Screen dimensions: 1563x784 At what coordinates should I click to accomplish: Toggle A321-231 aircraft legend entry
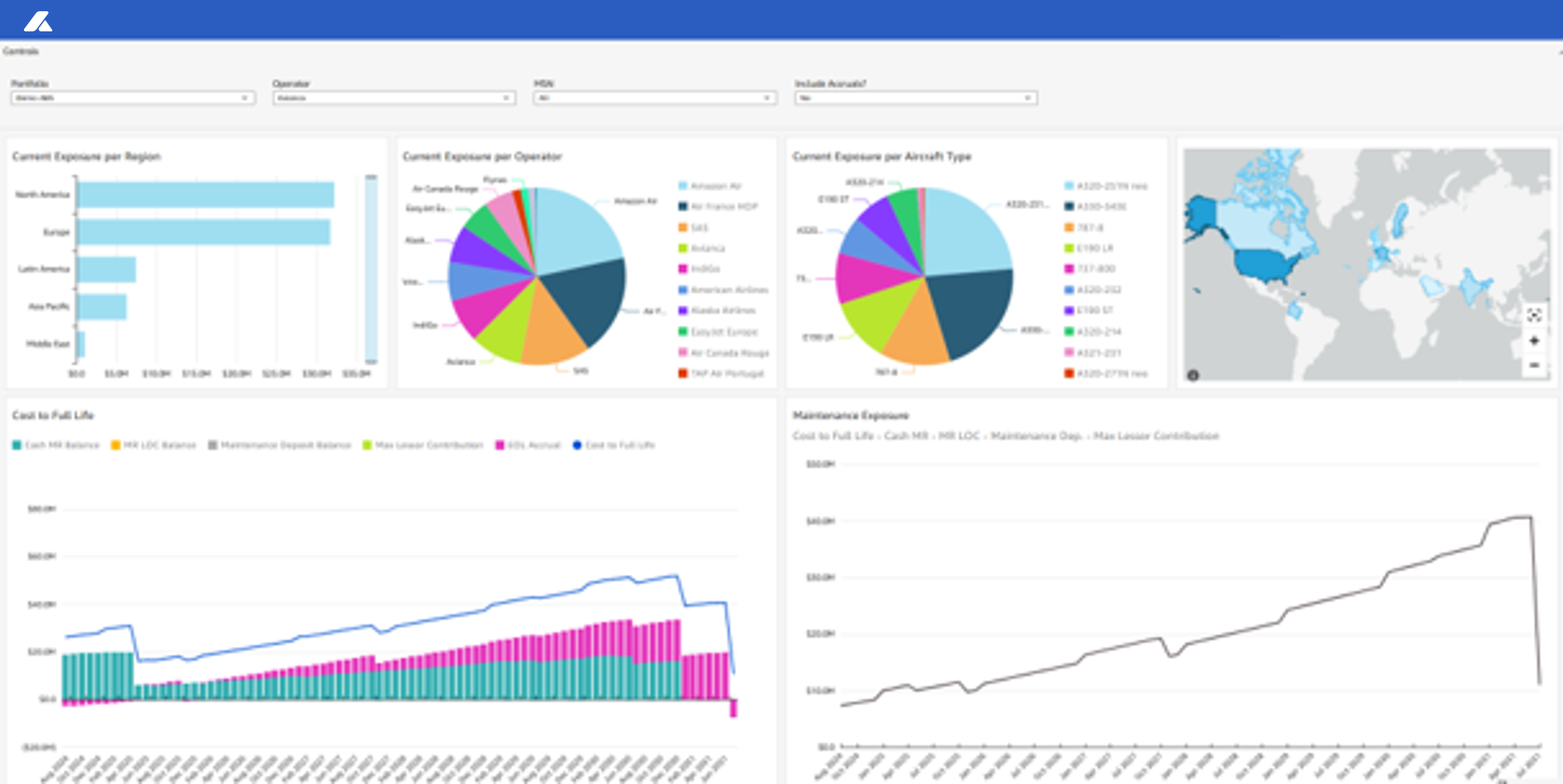tap(1093, 353)
